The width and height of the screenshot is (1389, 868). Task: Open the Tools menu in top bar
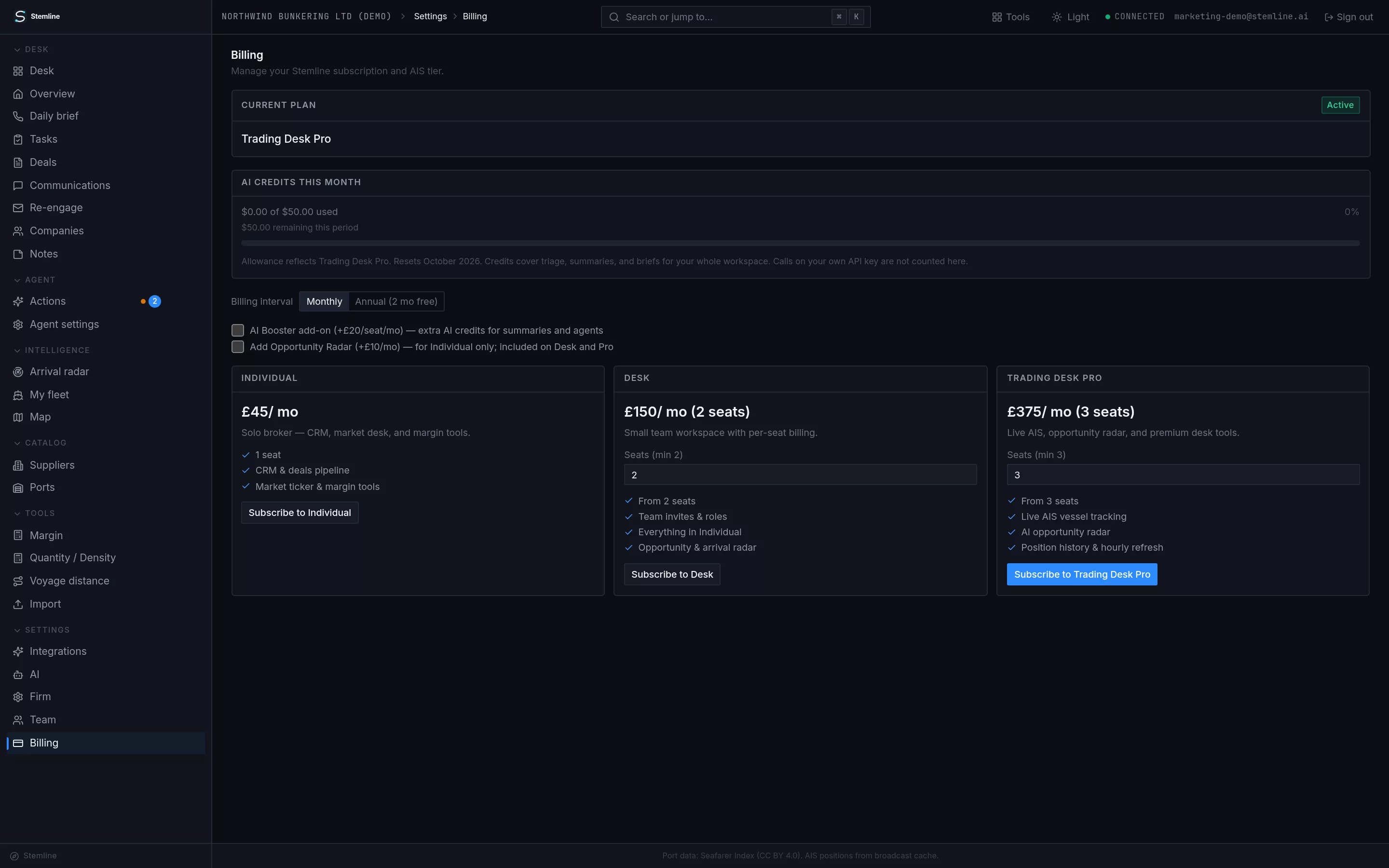[1011, 17]
